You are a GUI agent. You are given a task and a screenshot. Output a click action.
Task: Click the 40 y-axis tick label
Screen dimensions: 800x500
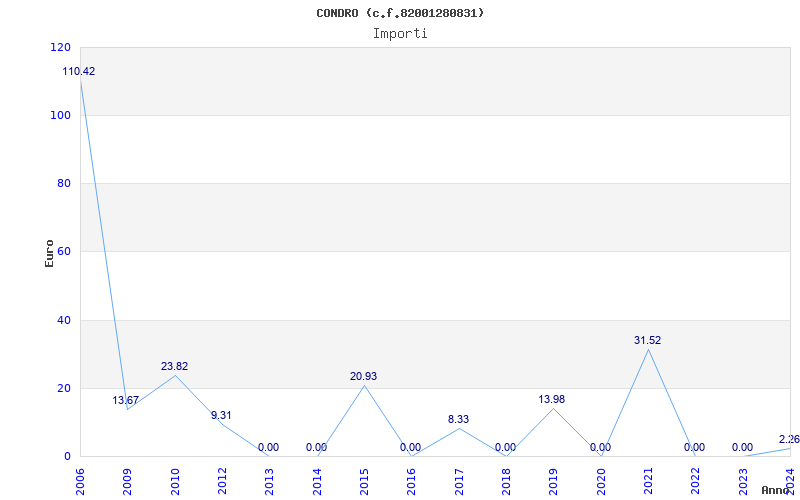pyautogui.click(x=63, y=320)
